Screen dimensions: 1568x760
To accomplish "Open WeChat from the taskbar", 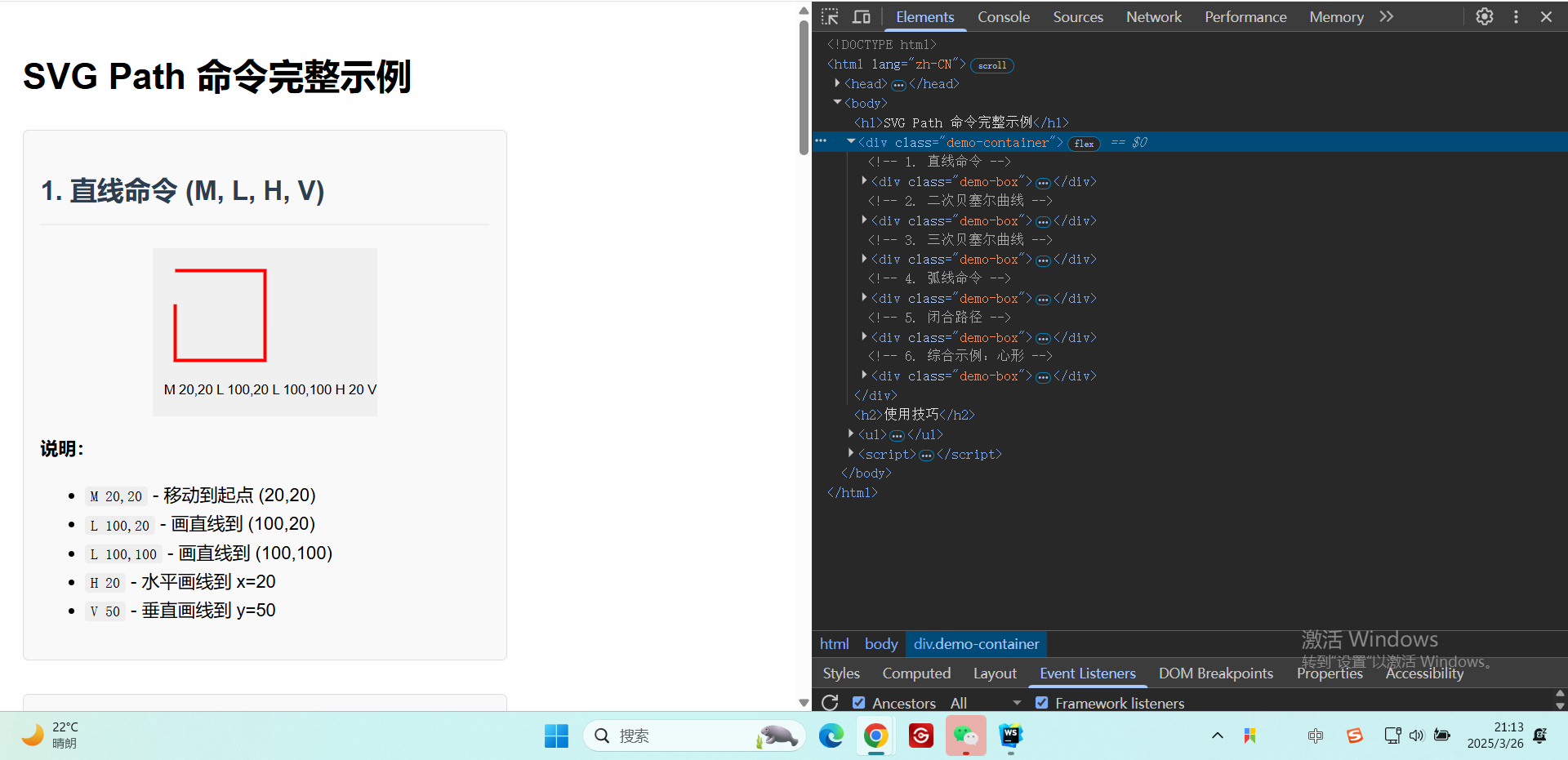I will click(x=966, y=736).
